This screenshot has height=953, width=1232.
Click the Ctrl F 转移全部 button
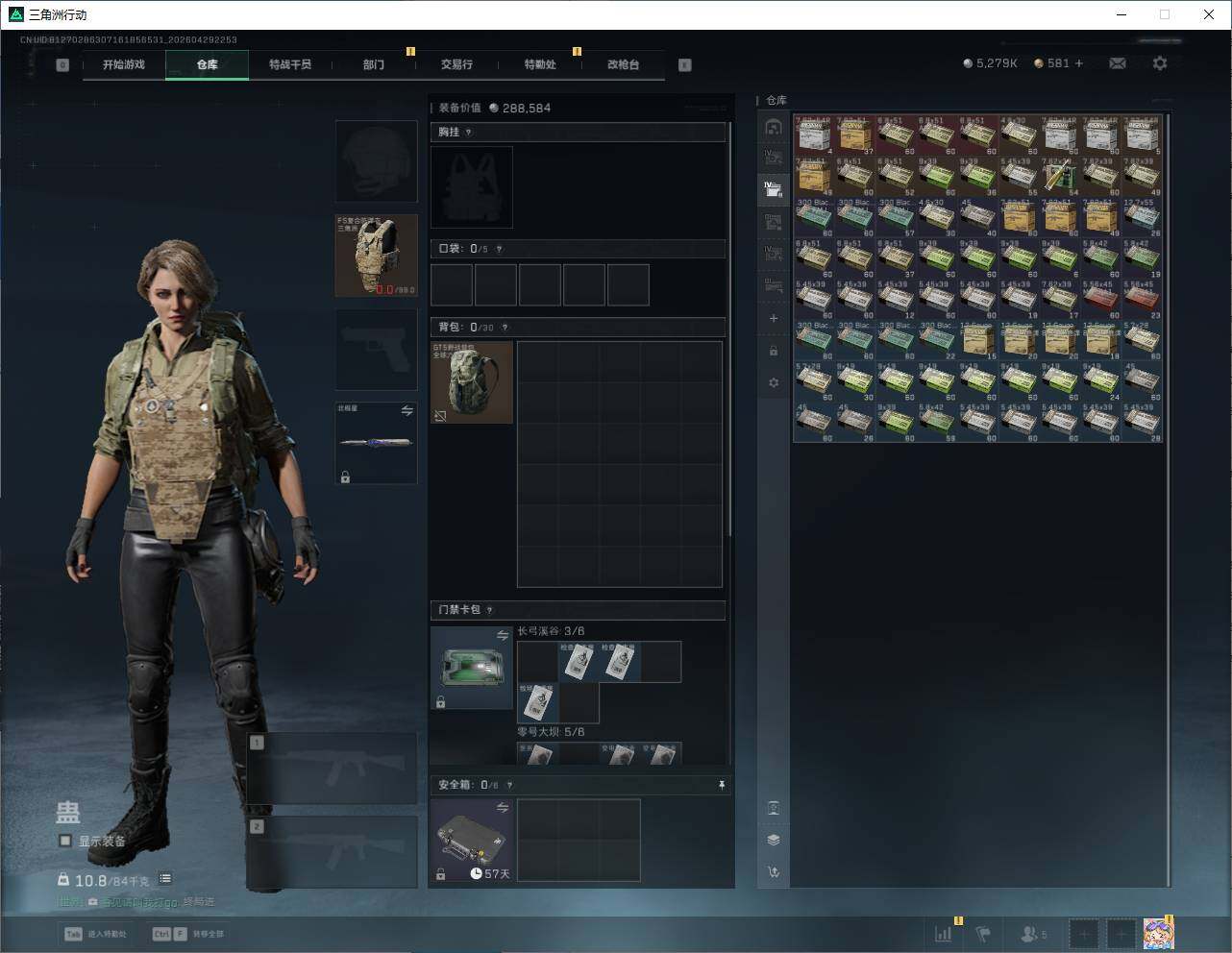[188, 934]
